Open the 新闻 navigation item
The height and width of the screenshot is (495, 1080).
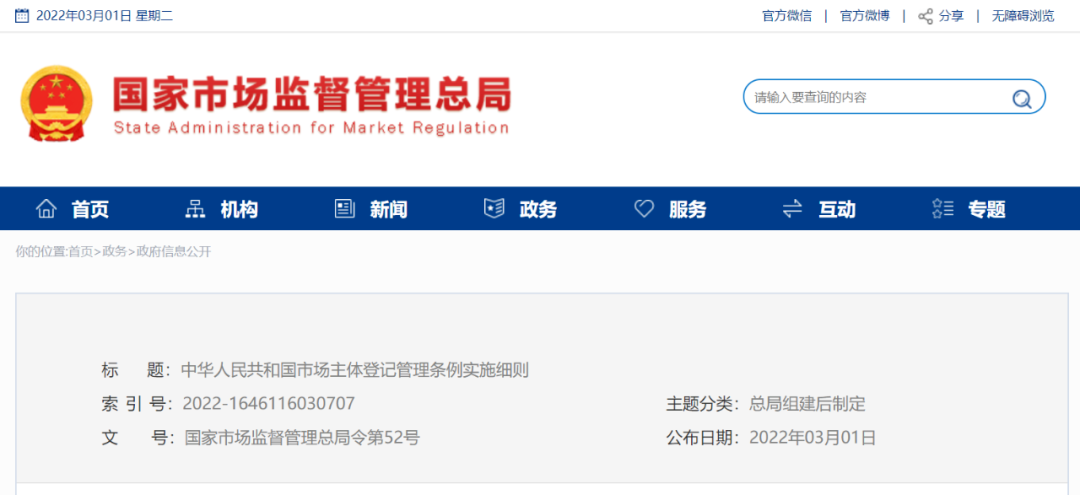point(388,209)
